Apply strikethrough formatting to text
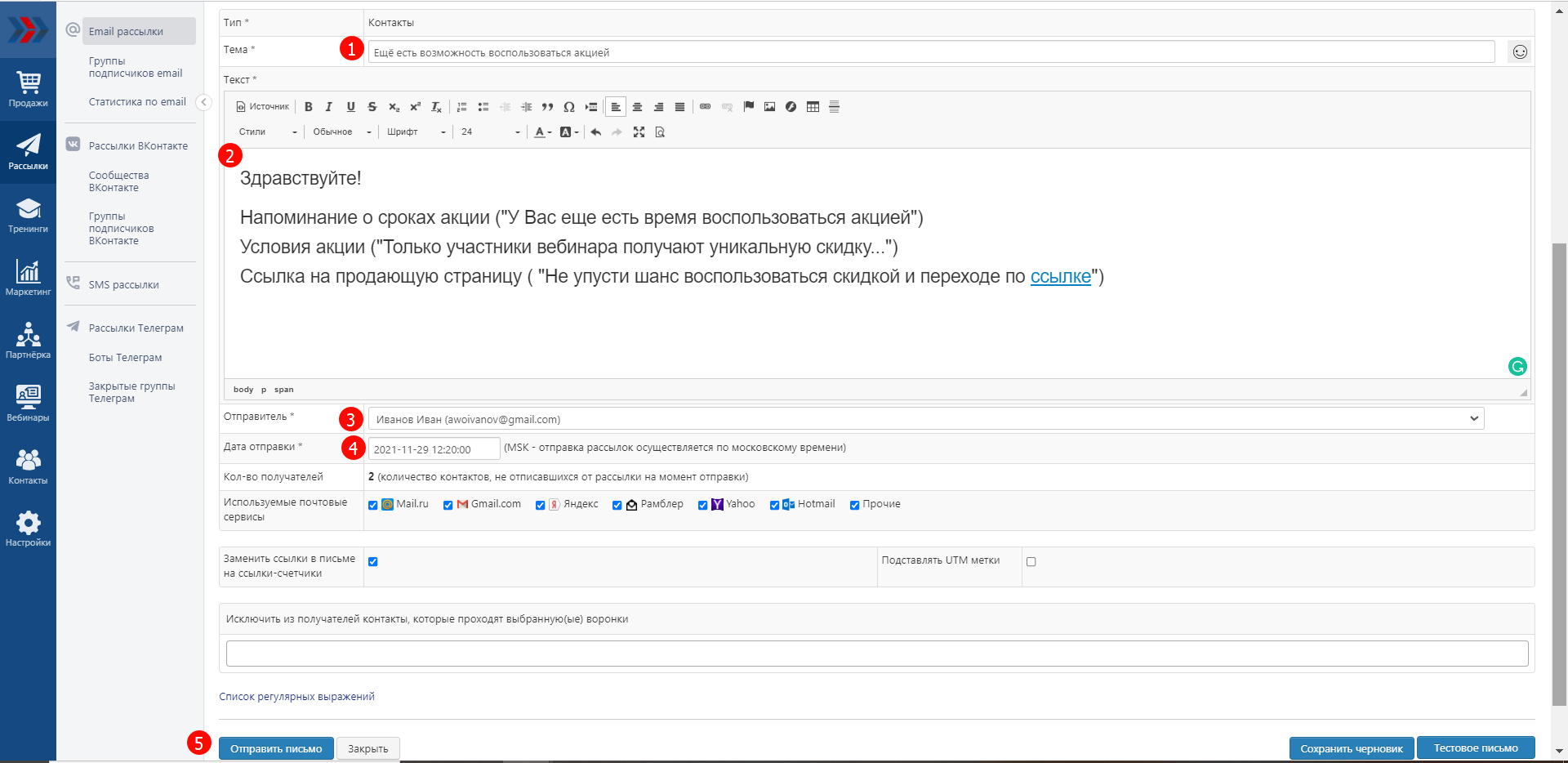This screenshot has height=763, width=1568. coord(372,107)
